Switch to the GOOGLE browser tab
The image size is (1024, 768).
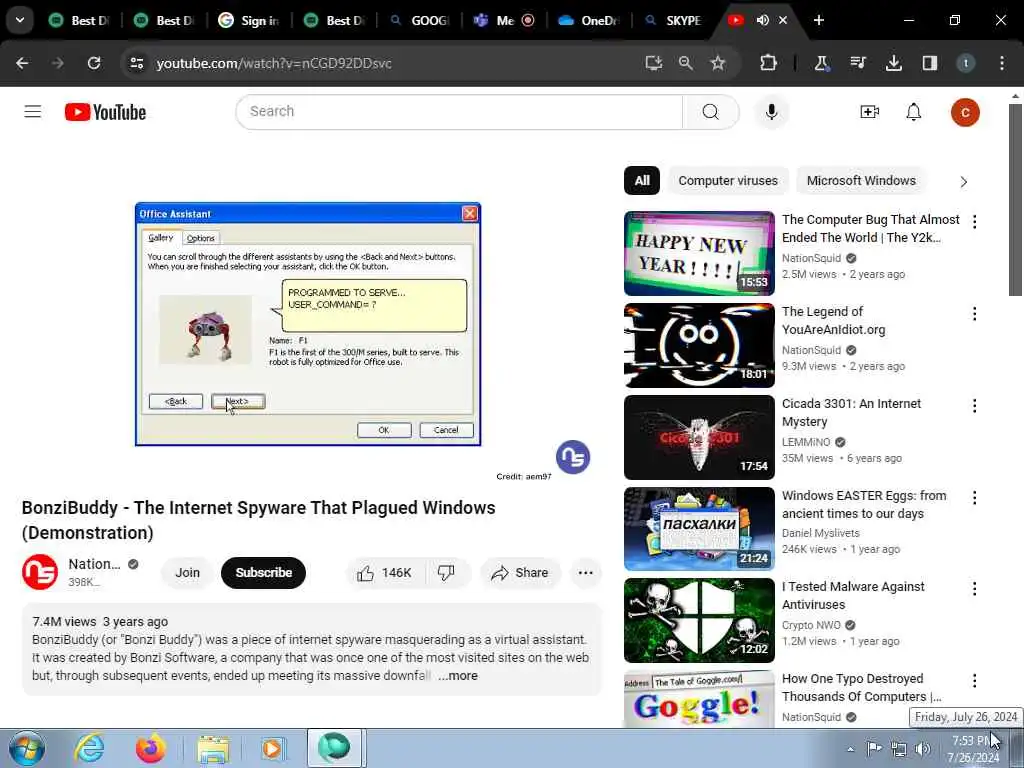(421, 20)
